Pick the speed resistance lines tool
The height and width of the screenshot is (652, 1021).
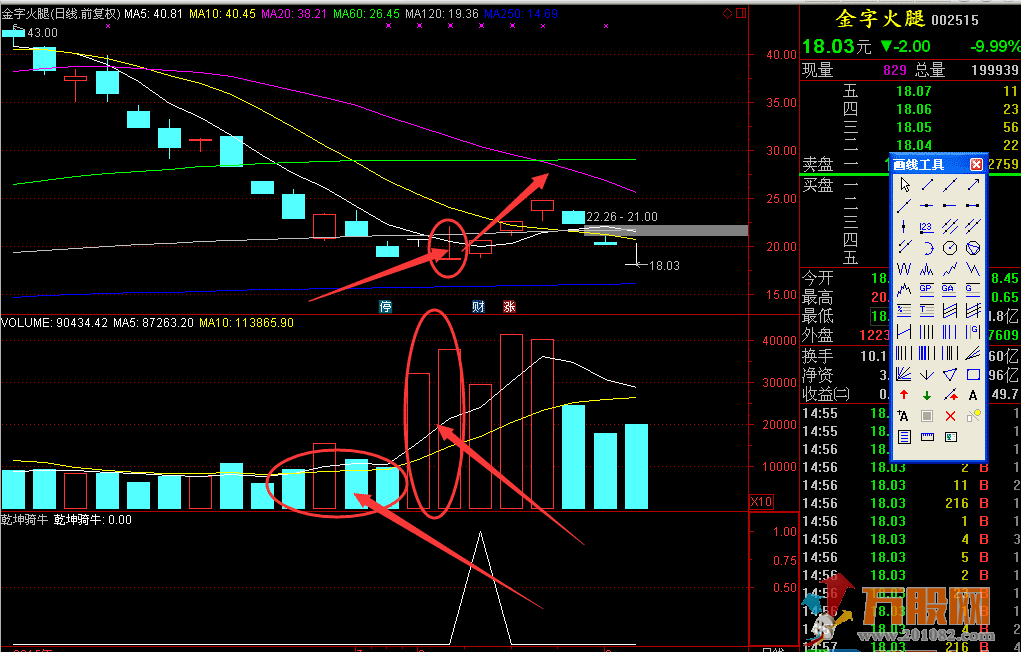[x=973, y=354]
